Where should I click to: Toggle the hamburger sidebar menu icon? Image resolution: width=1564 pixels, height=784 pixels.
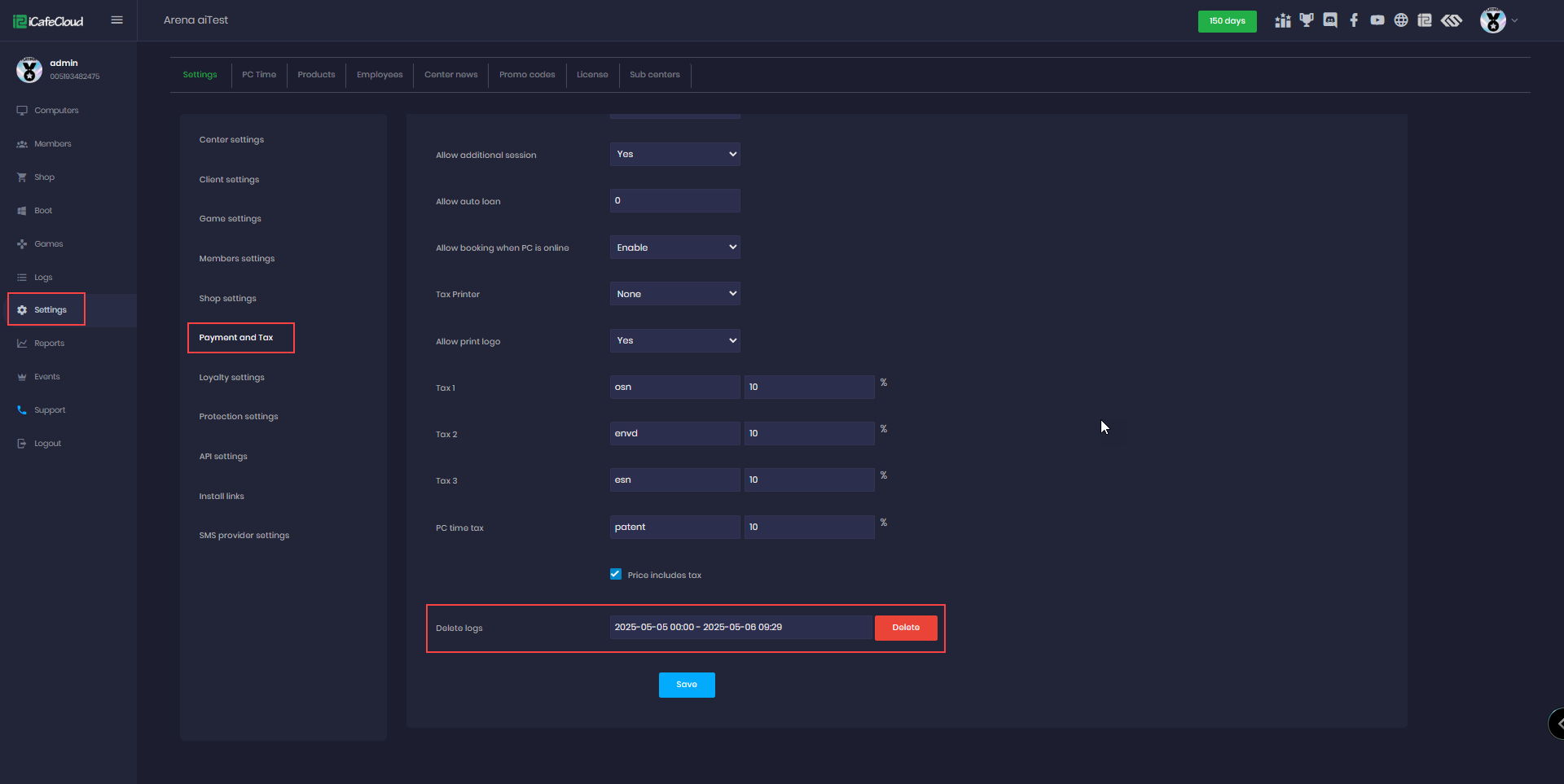click(x=116, y=20)
